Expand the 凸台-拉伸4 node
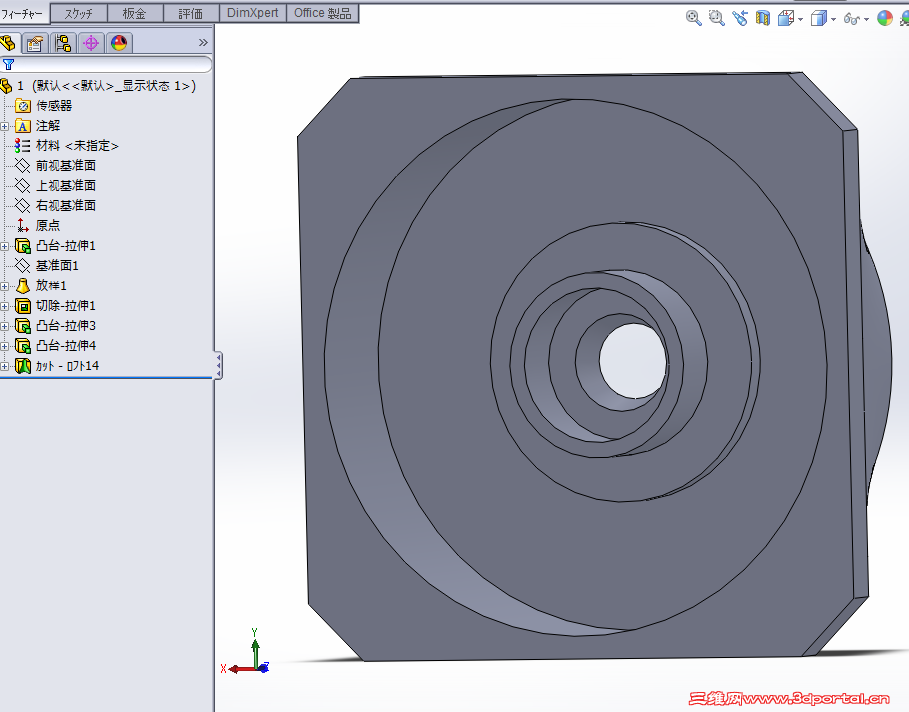 5,346
